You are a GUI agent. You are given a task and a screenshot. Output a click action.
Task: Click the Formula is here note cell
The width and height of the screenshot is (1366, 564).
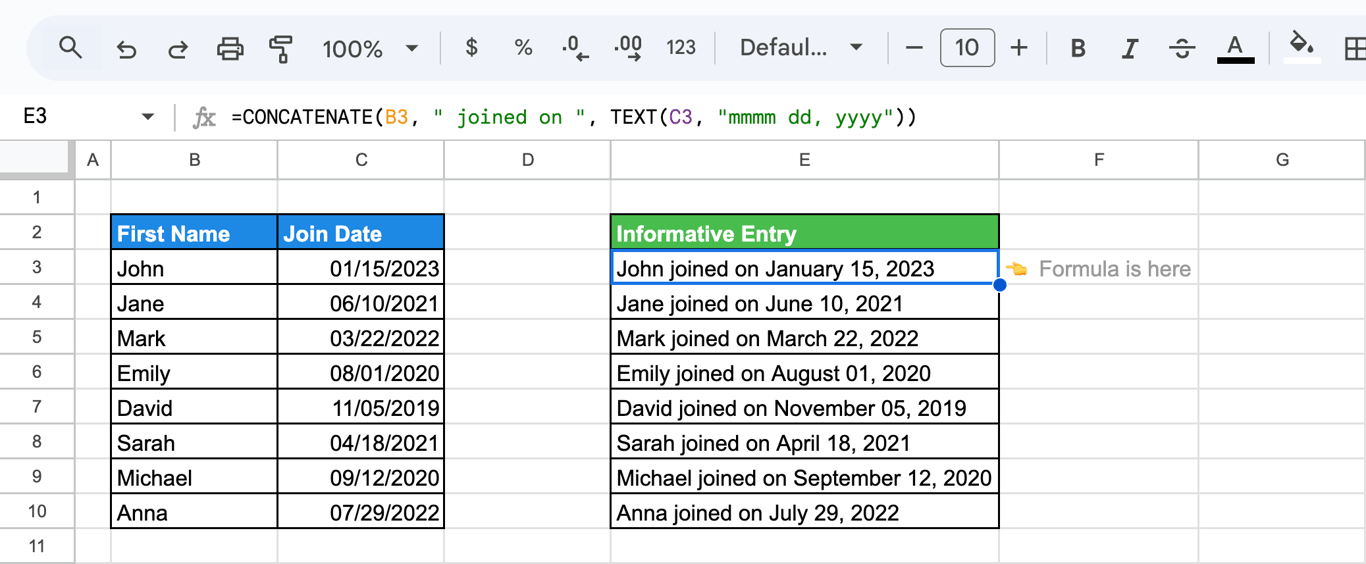(1099, 268)
